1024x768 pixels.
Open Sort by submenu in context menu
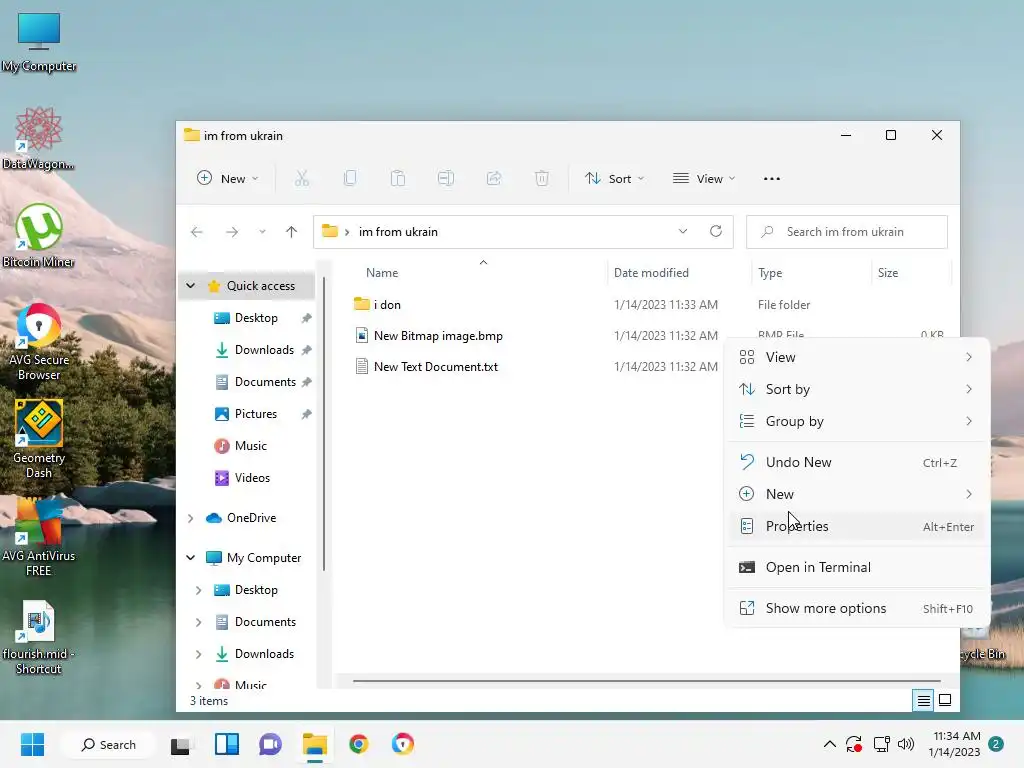coord(856,389)
